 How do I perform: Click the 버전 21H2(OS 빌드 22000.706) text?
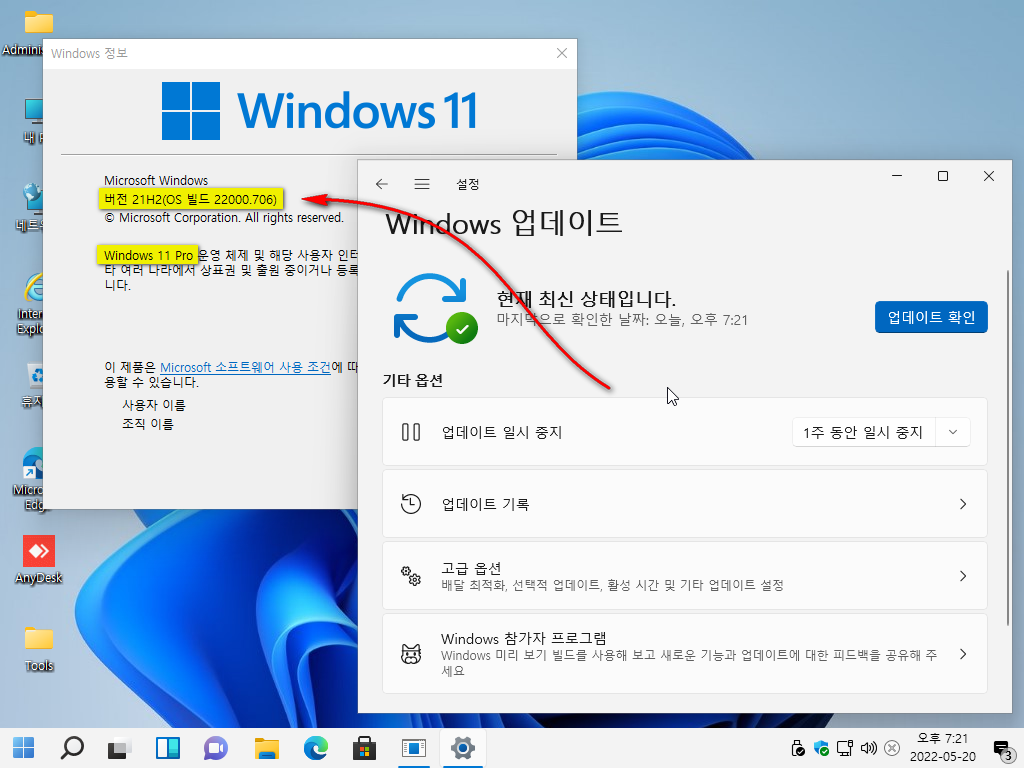pos(191,199)
